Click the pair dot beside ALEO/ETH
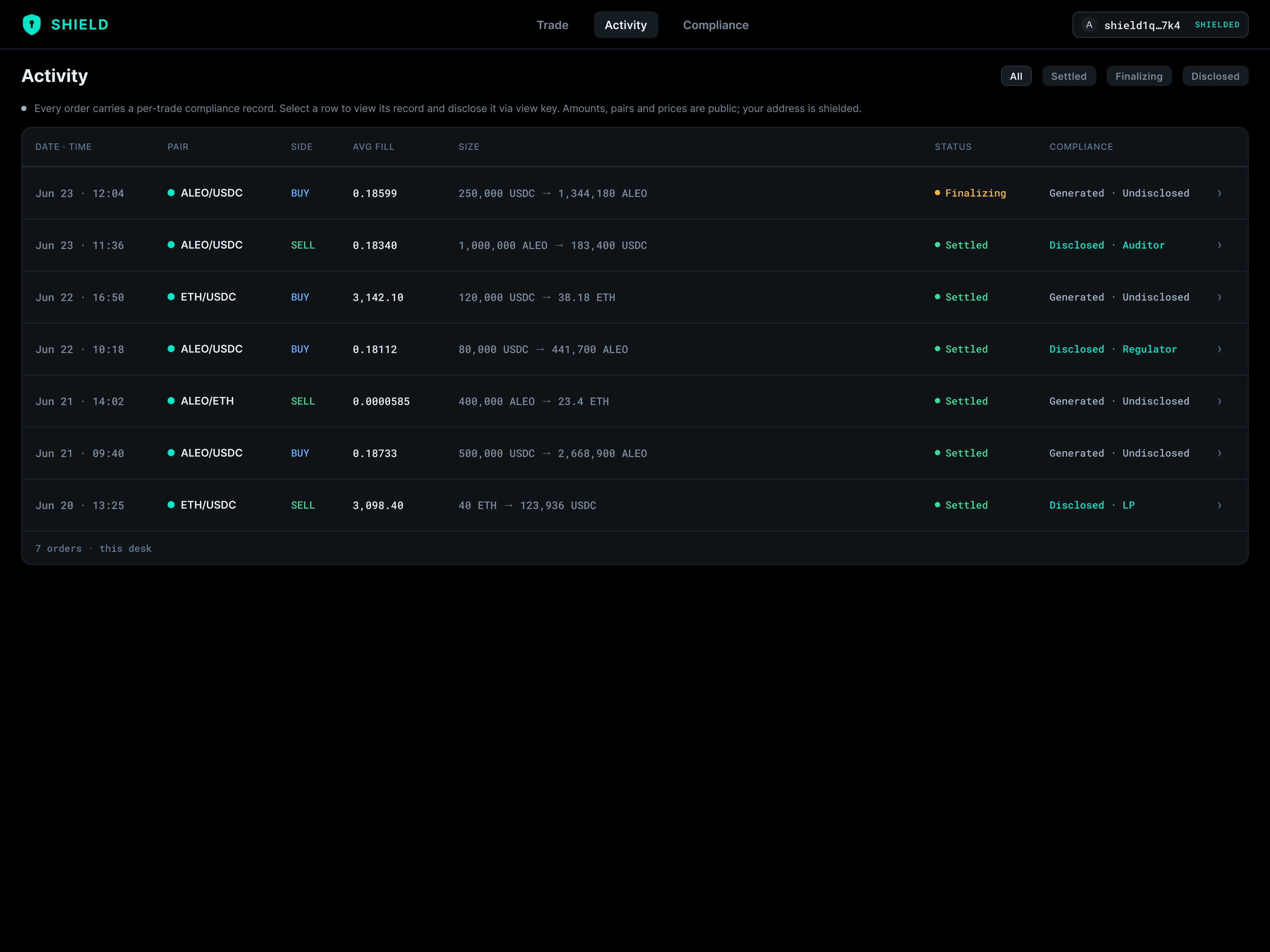Image resolution: width=1270 pixels, height=952 pixels. pyautogui.click(x=171, y=401)
